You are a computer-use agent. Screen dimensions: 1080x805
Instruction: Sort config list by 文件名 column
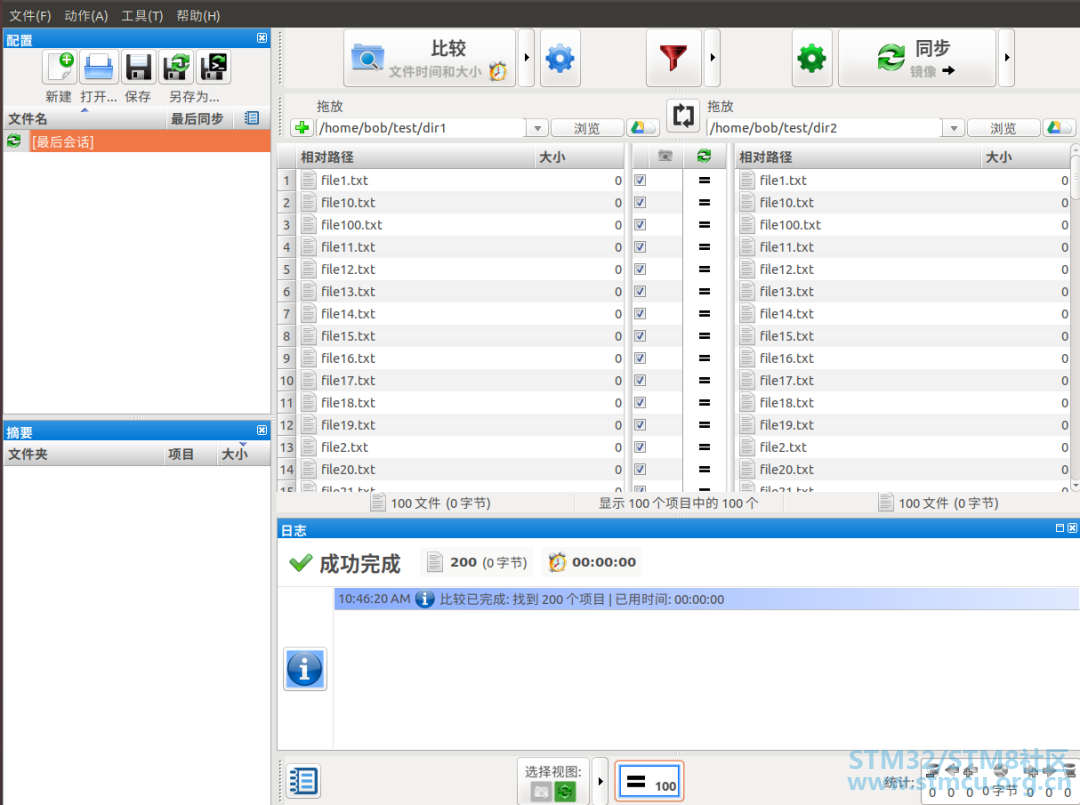coord(85,118)
